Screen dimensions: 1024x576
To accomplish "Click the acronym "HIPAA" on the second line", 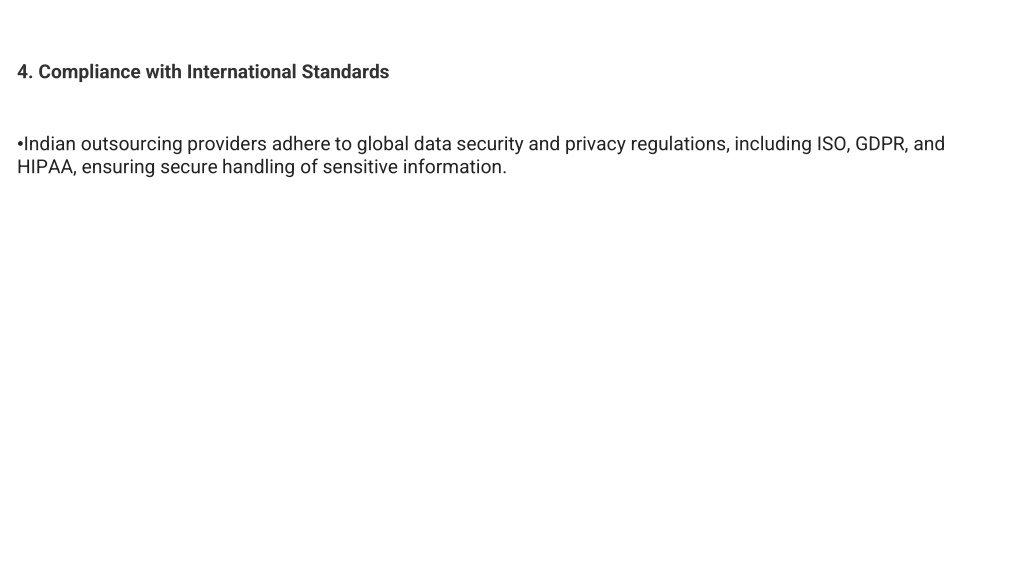I will 46,167.
